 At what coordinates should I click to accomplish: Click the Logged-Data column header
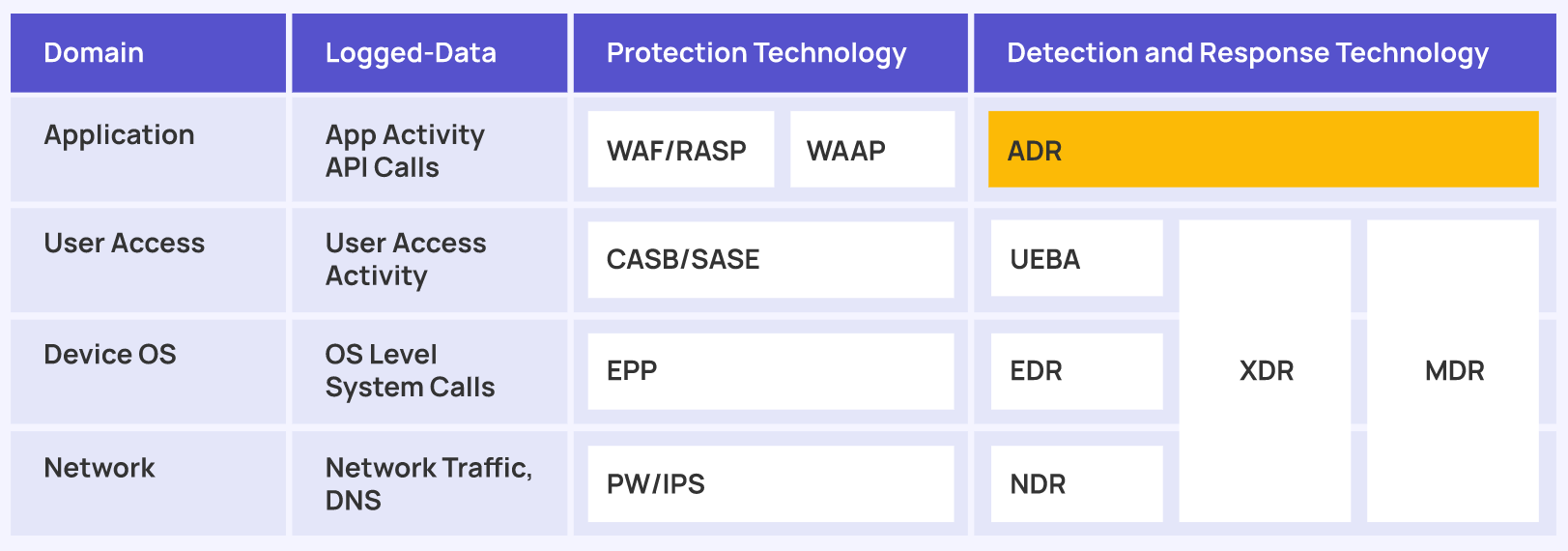point(430,53)
